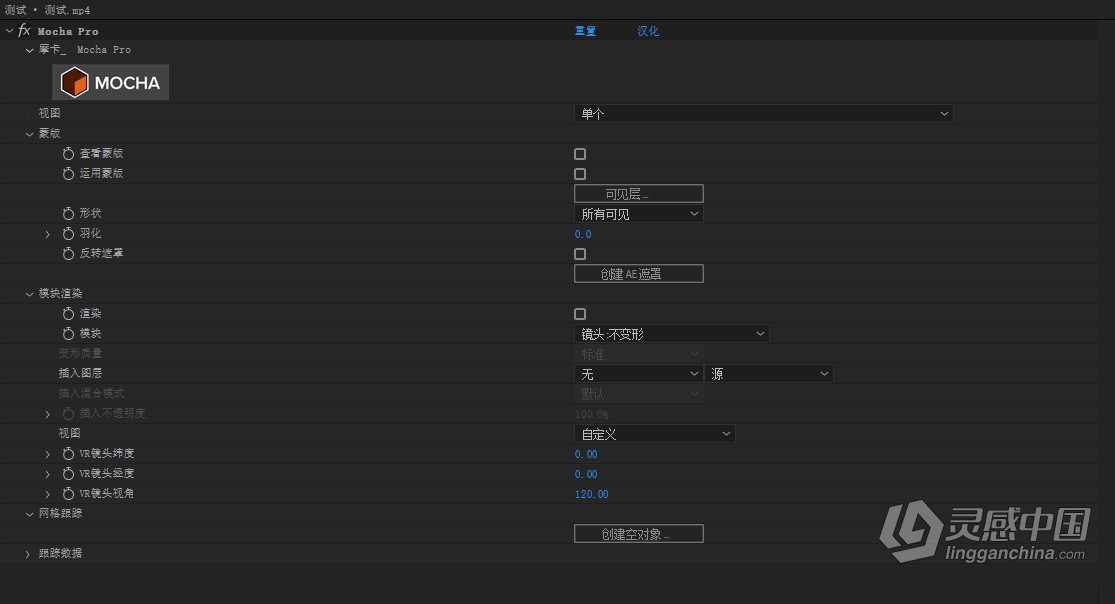Viewport: 1115px width, 604px height.
Task: Click the dimmed 插入不透明度 stopwatch
Action: 68,413
